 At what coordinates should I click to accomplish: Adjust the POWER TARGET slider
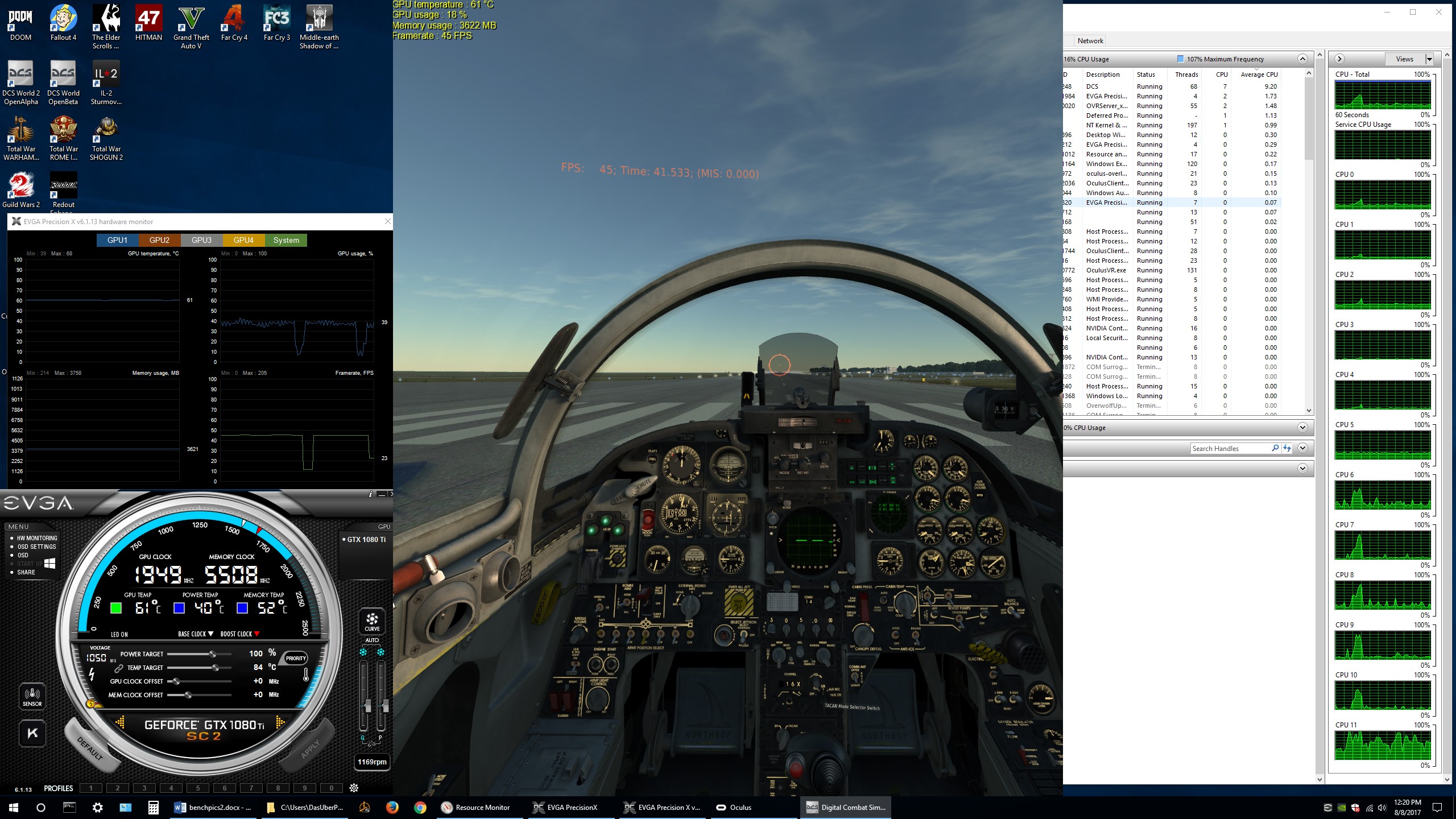point(199,654)
